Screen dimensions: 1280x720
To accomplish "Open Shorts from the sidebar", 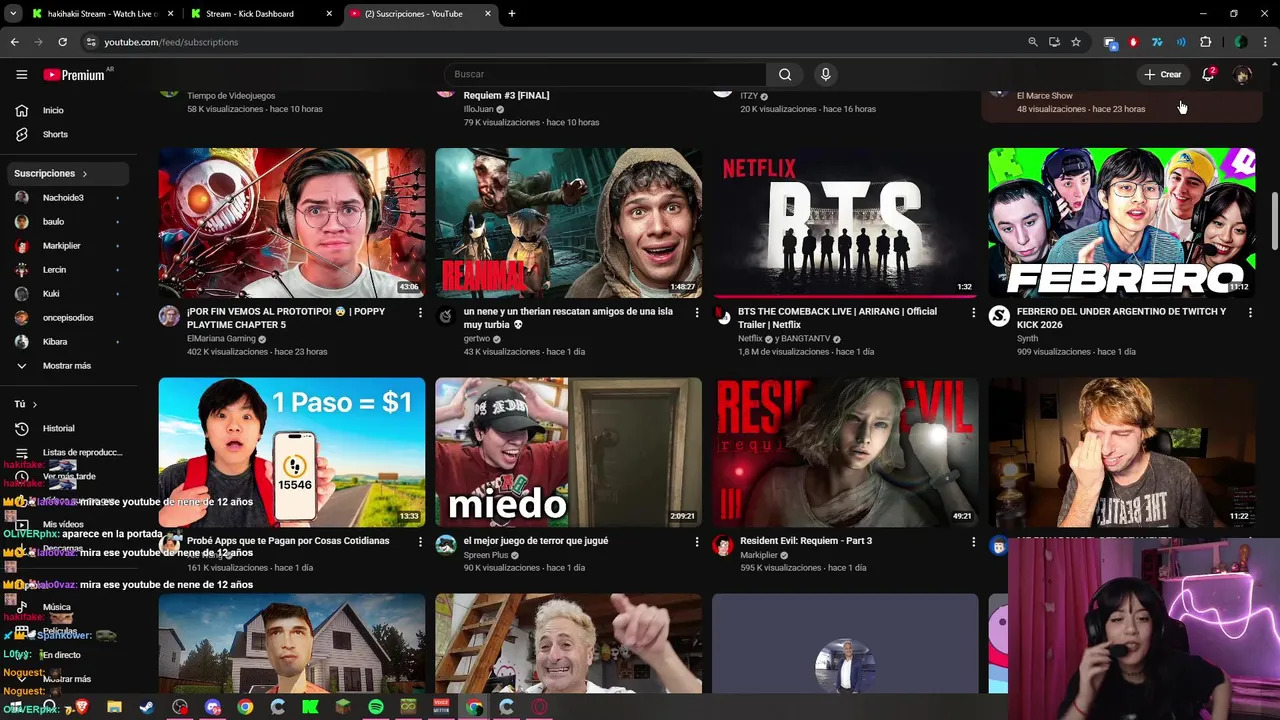I will click(x=68, y=134).
